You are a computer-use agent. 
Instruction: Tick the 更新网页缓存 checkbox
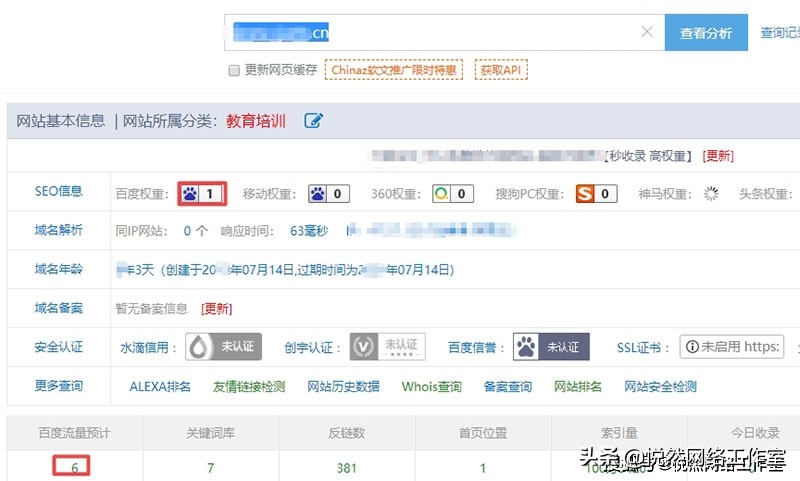tap(234, 70)
